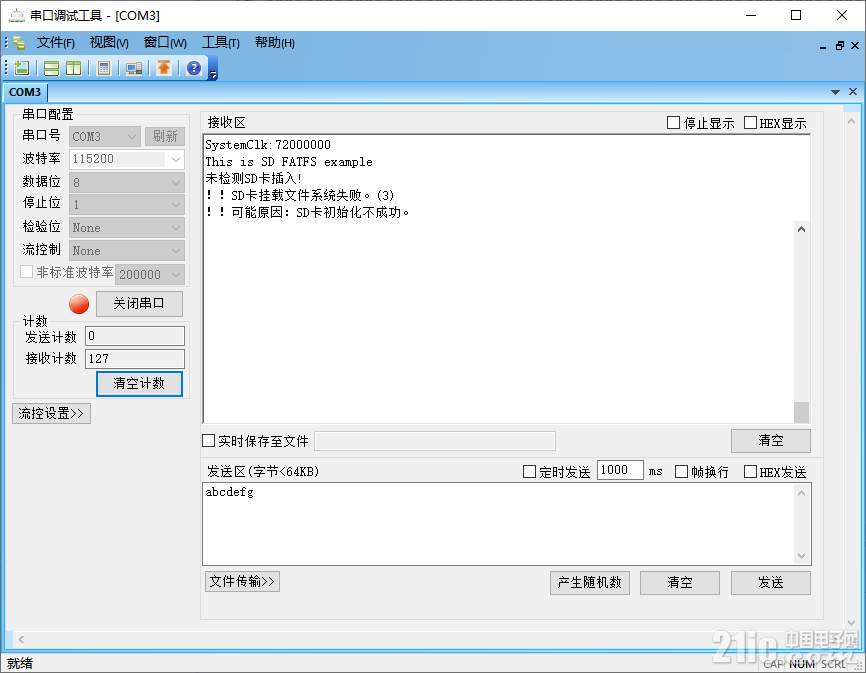Click the send area scroll down arrow

pos(801,556)
